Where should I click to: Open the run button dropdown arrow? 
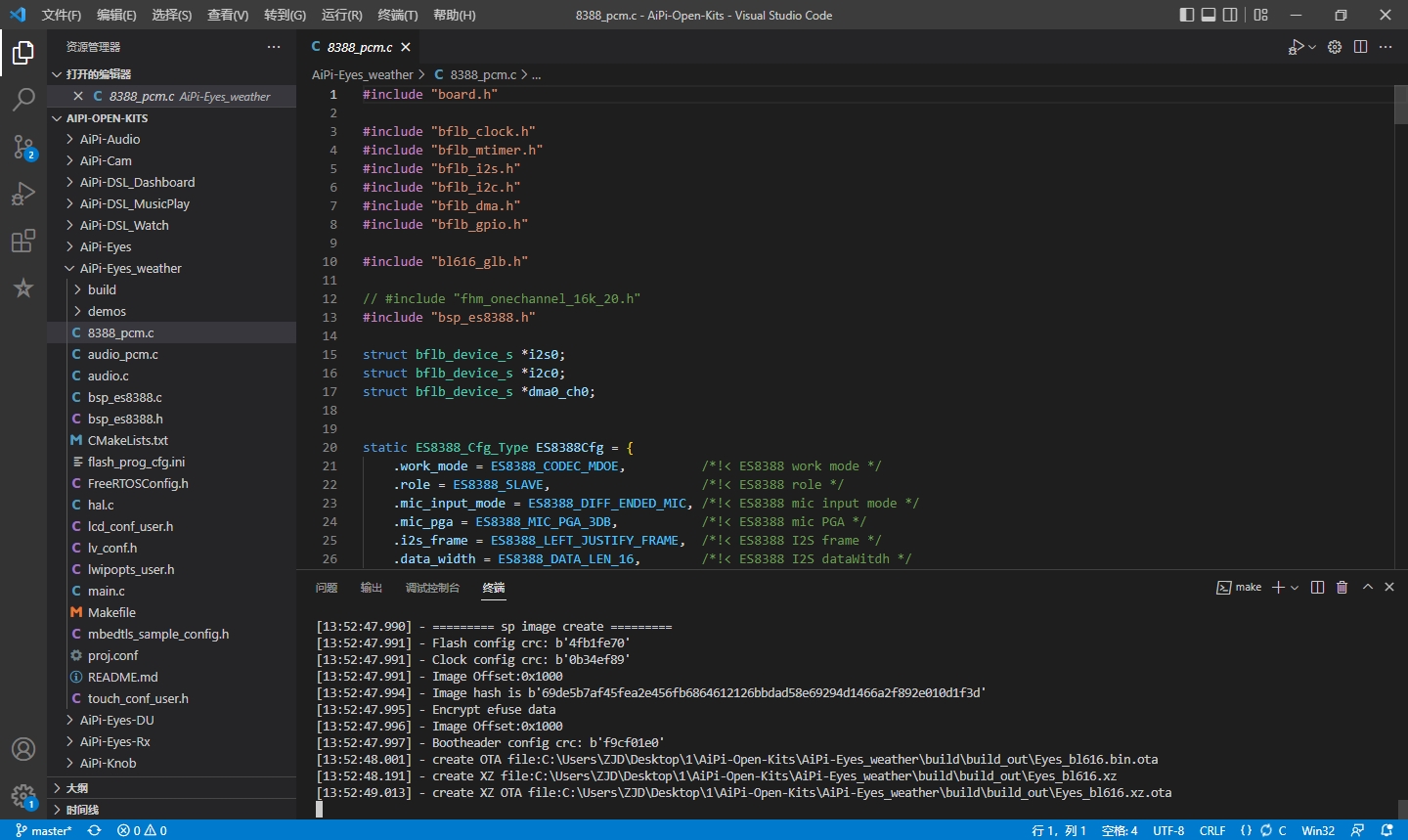1312,47
